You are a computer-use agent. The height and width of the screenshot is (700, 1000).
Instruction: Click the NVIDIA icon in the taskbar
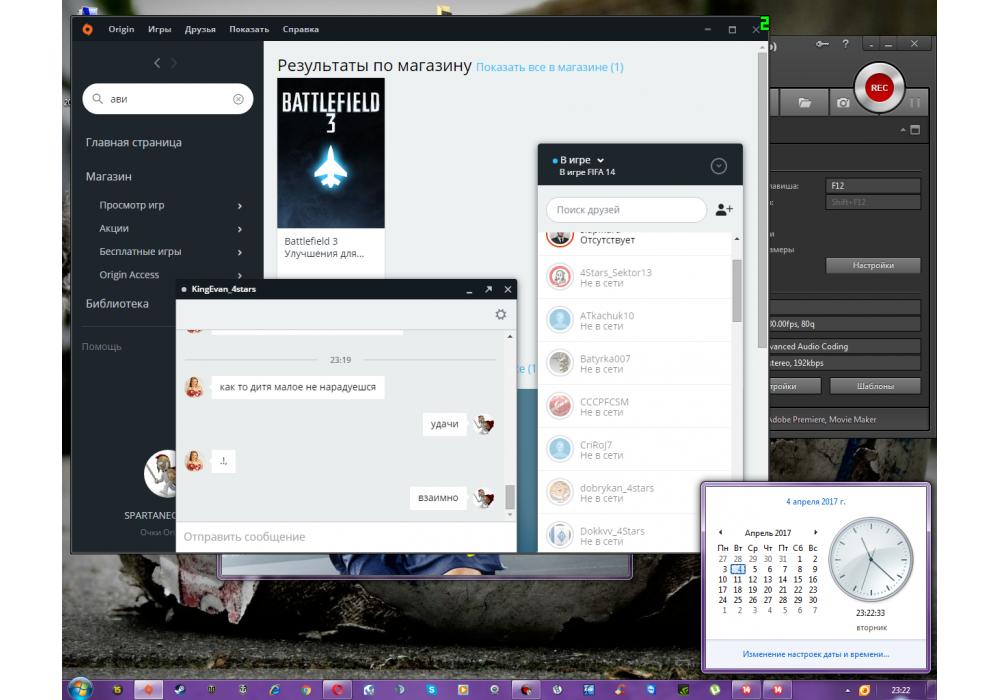coord(683,689)
